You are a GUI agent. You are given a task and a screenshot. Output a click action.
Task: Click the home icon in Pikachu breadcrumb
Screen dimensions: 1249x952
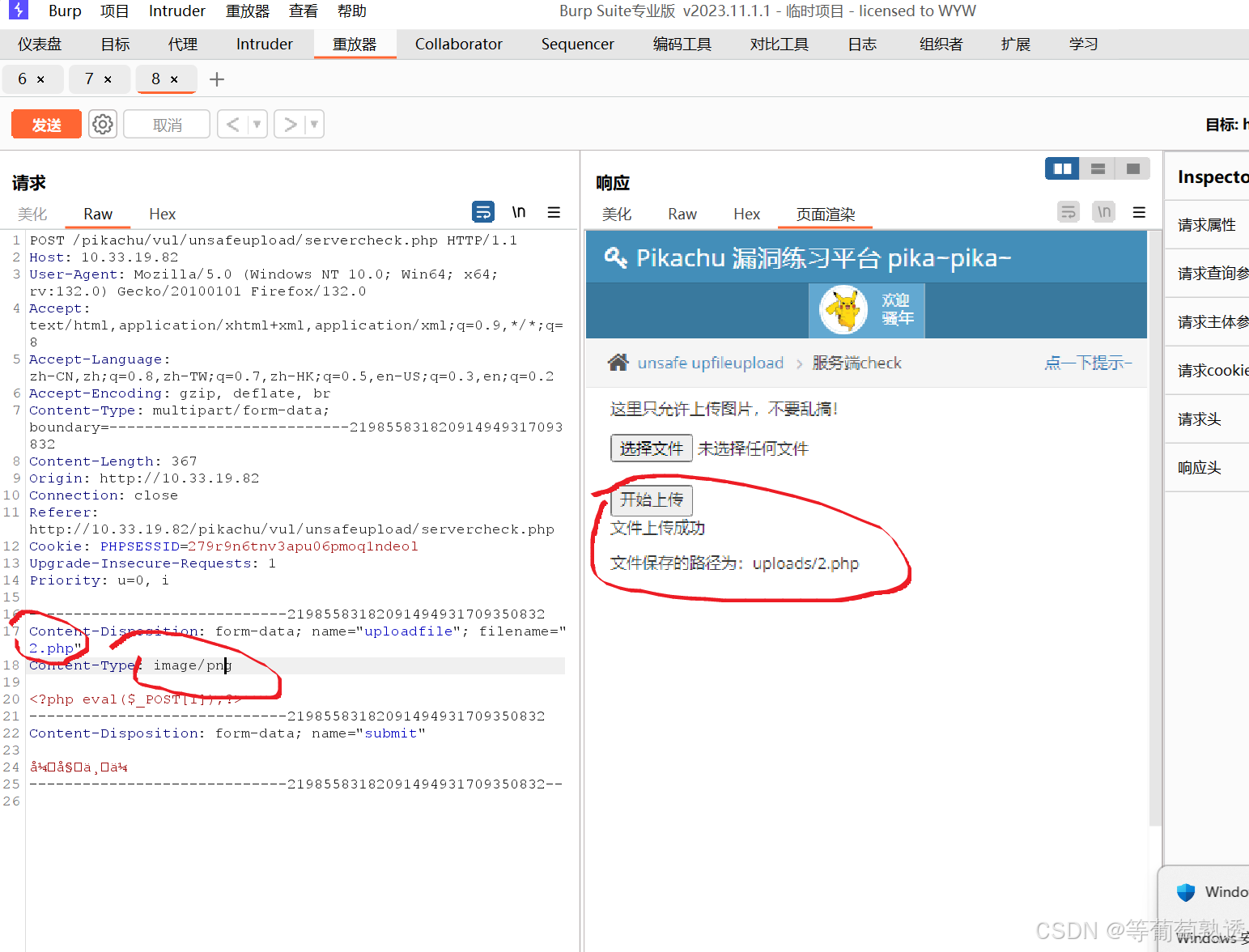618,362
